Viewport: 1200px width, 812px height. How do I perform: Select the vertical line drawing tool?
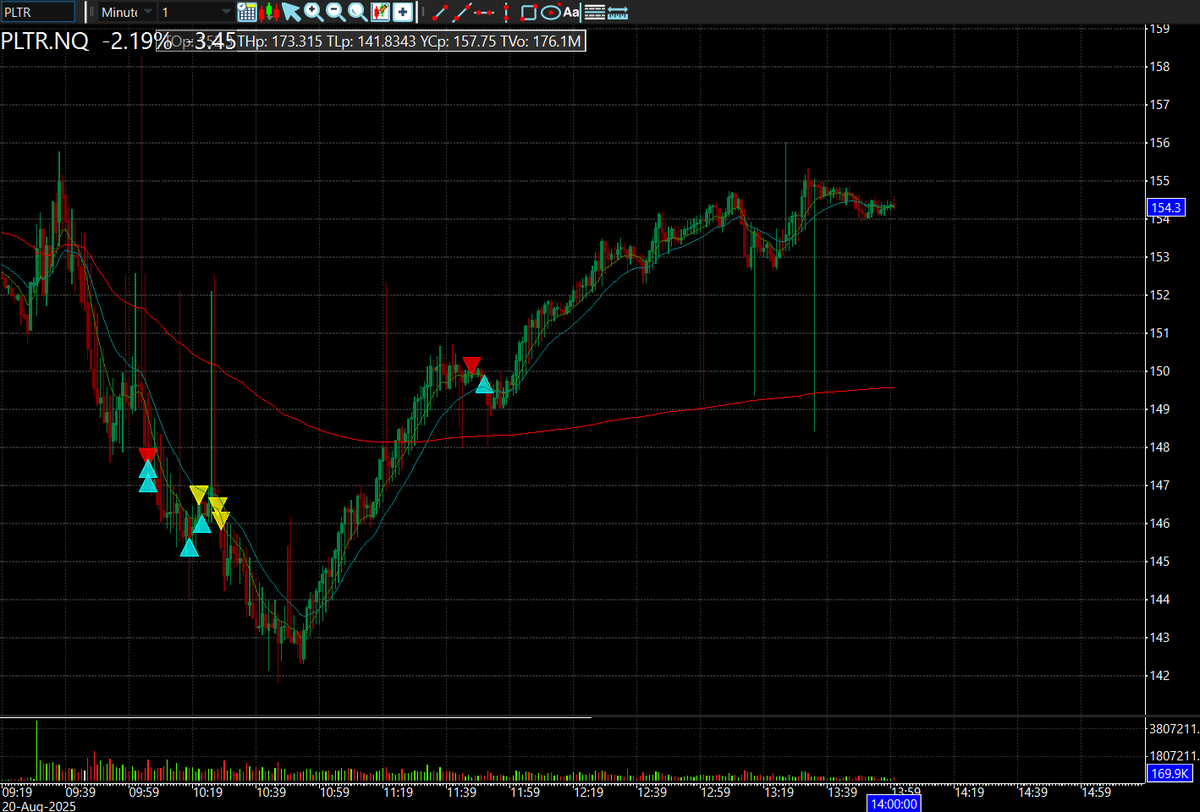(505, 12)
